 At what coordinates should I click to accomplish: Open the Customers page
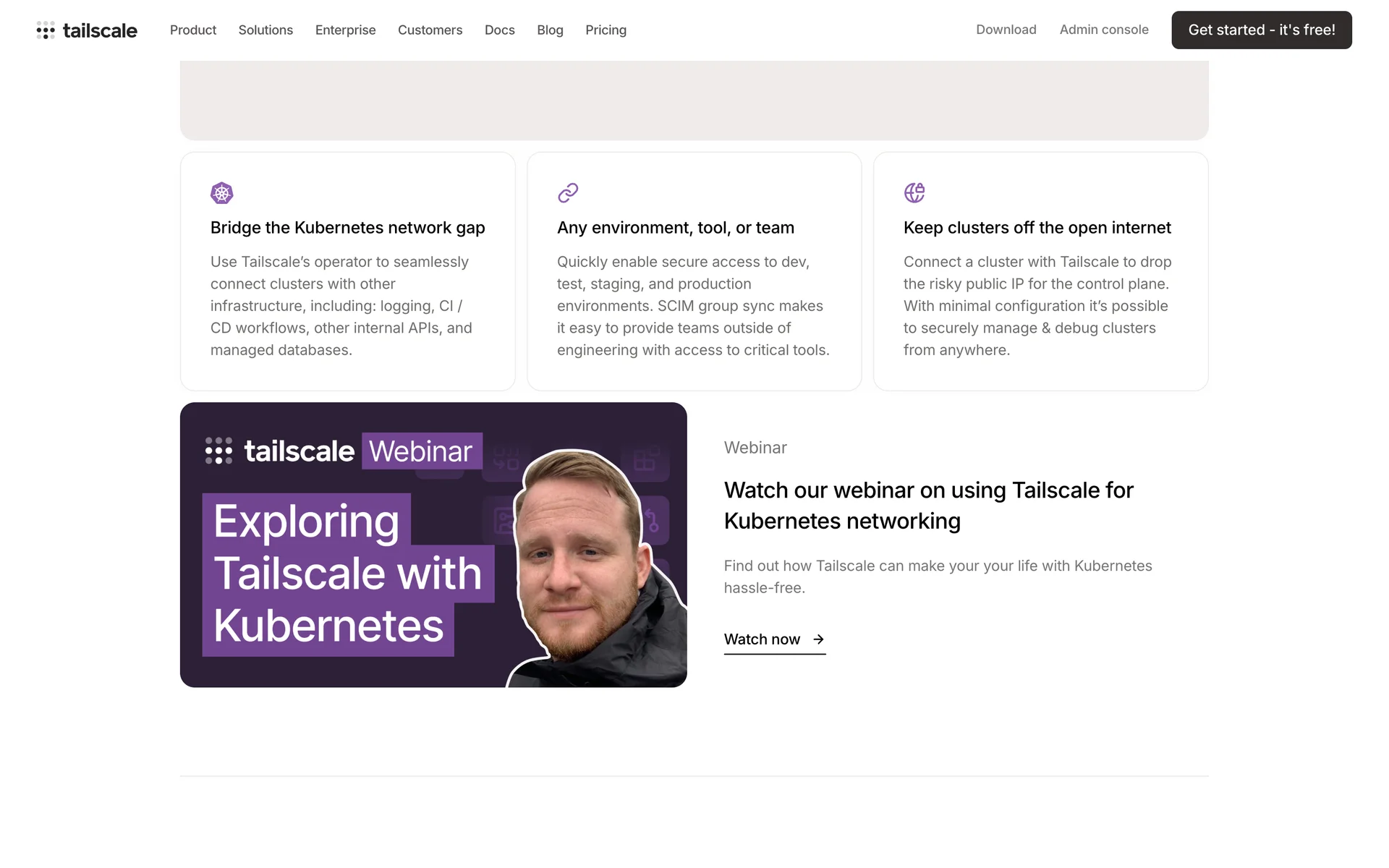pyautogui.click(x=430, y=30)
